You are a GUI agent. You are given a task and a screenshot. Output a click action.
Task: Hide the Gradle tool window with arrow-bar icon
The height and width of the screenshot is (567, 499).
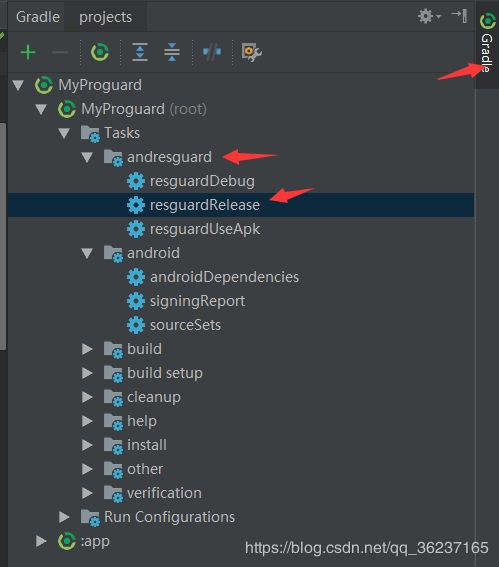[459, 16]
